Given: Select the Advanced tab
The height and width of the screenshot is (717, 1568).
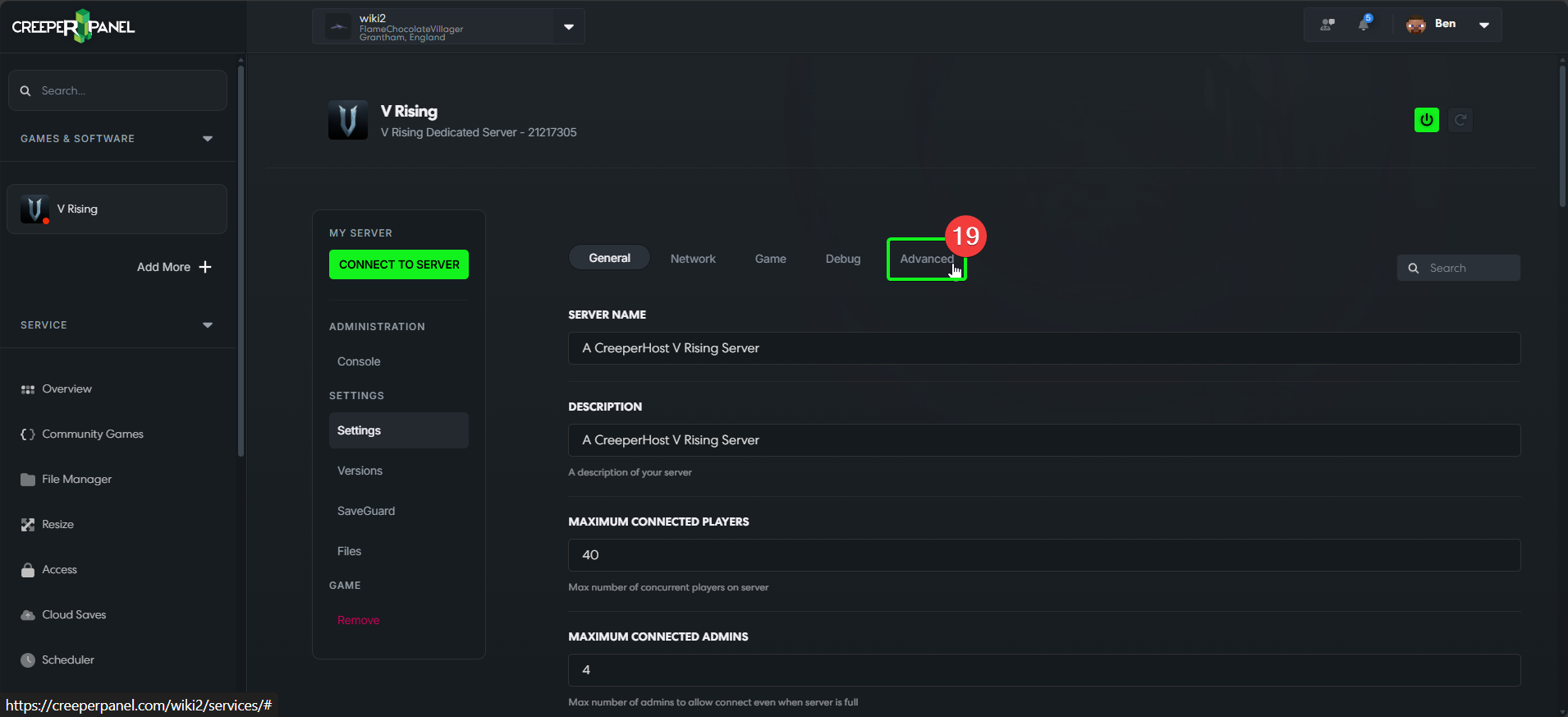Looking at the screenshot, I should 927,259.
